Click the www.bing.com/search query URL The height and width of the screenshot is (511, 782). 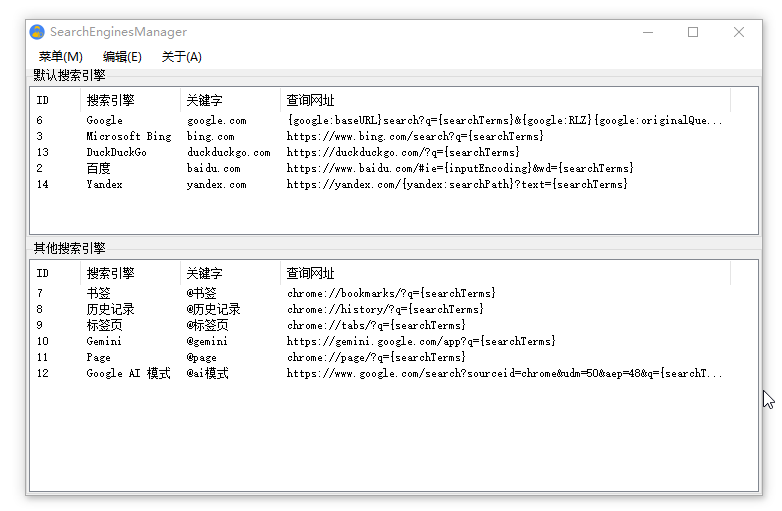(415, 136)
